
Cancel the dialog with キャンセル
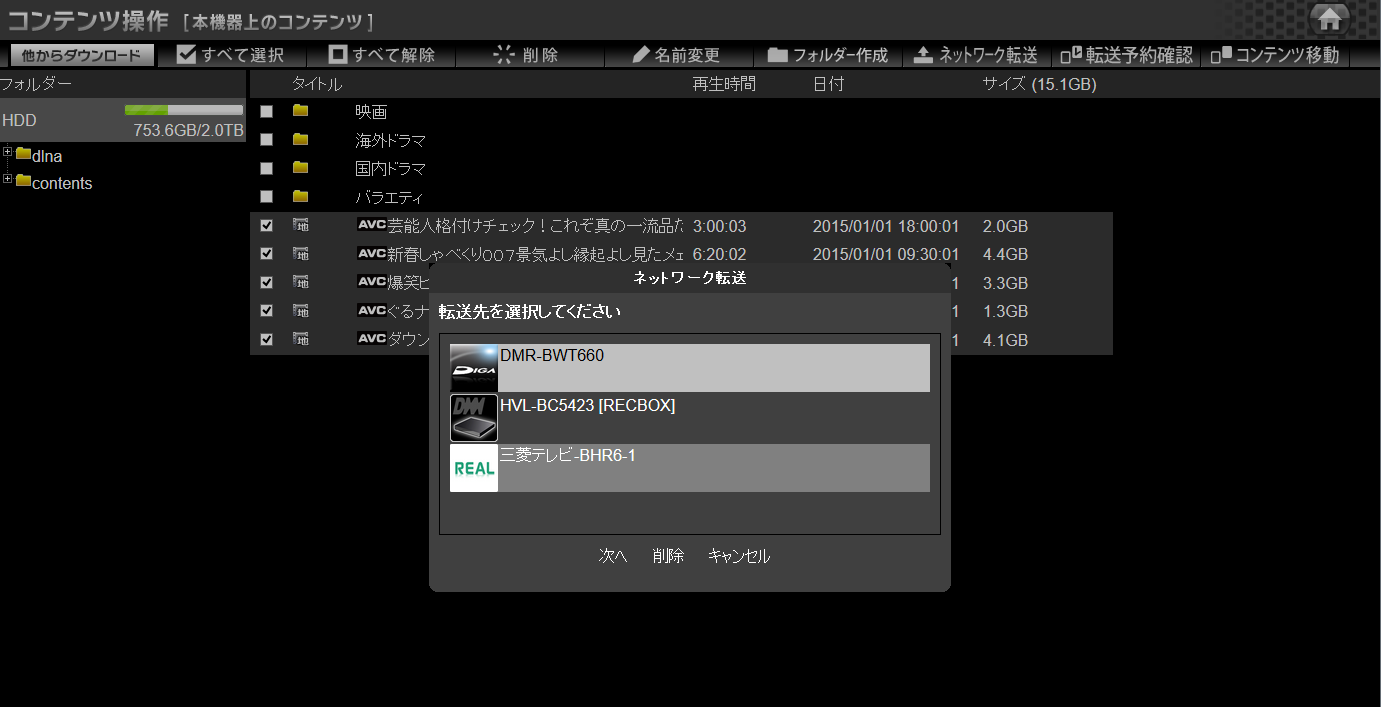coord(737,556)
